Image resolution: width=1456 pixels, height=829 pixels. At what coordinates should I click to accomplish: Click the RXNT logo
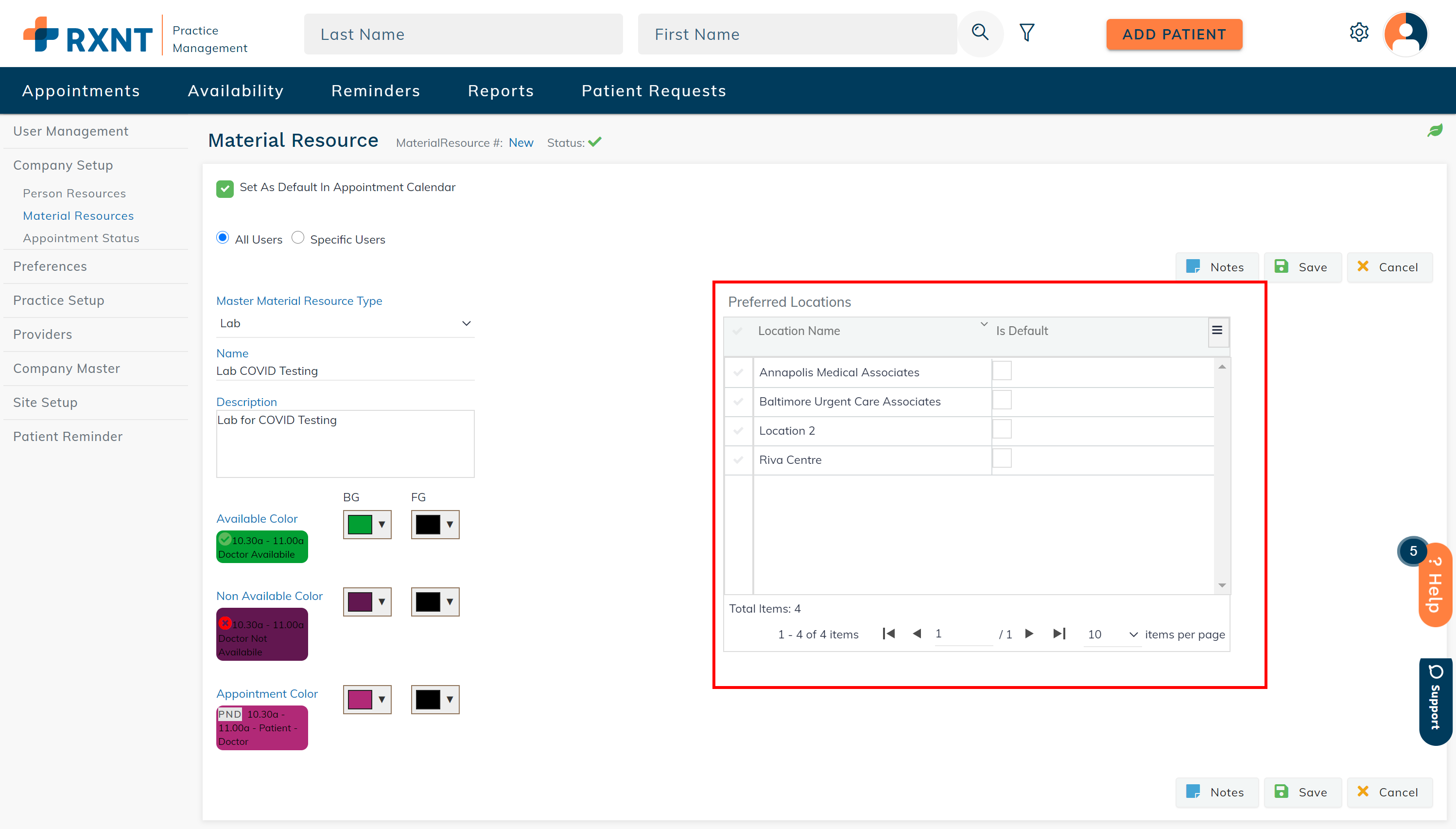pyautogui.click(x=87, y=35)
